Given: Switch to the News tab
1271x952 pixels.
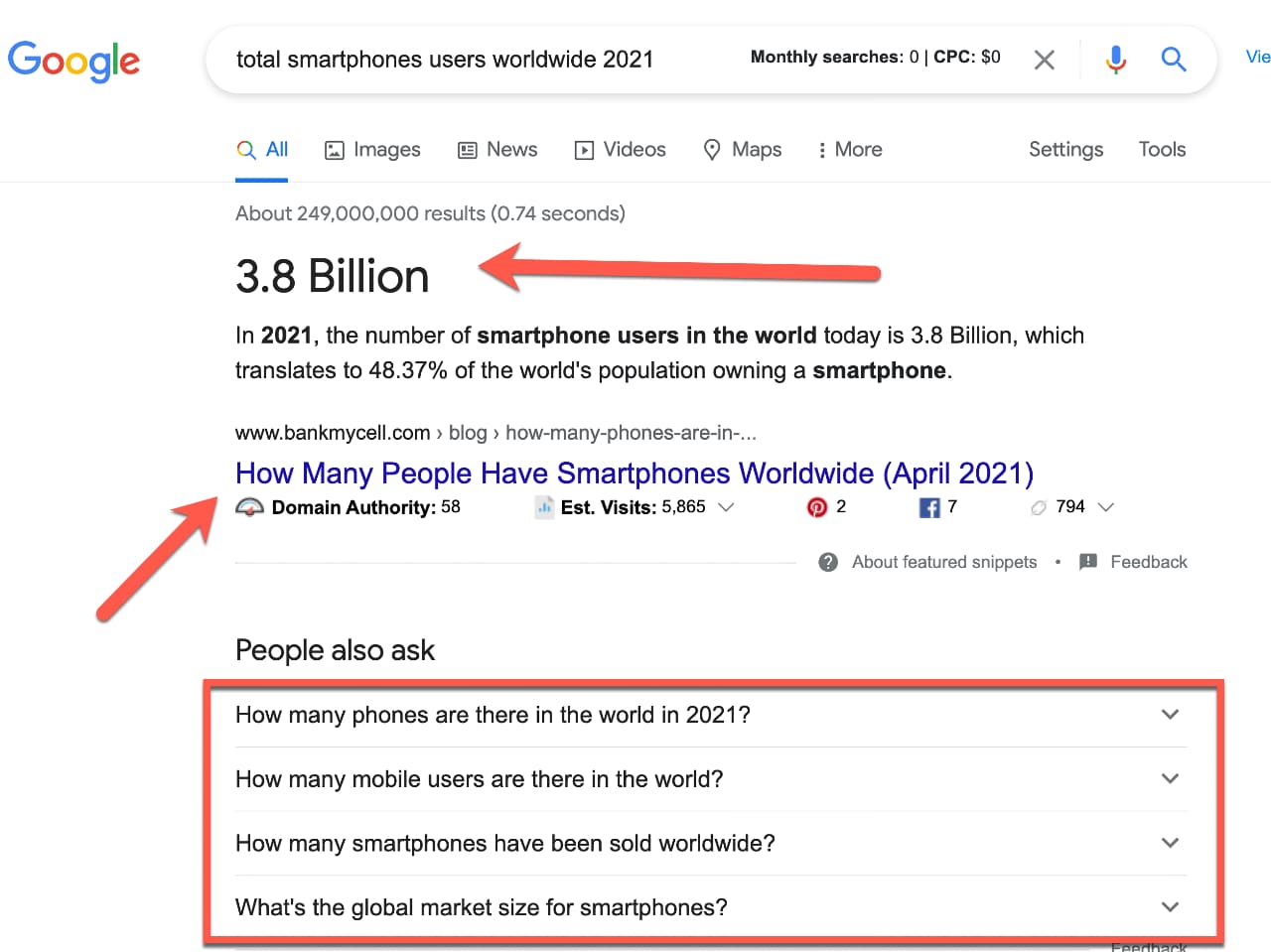Looking at the screenshot, I should tap(497, 150).
